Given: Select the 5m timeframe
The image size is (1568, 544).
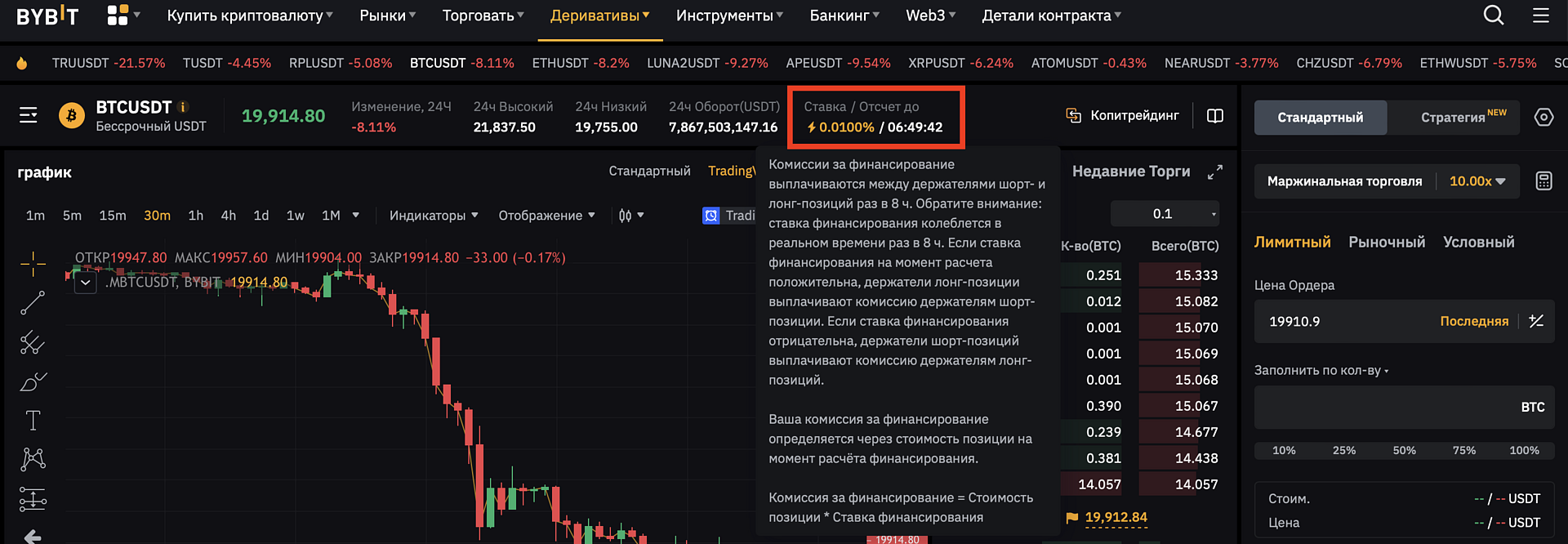Looking at the screenshot, I should click(x=72, y=215).
